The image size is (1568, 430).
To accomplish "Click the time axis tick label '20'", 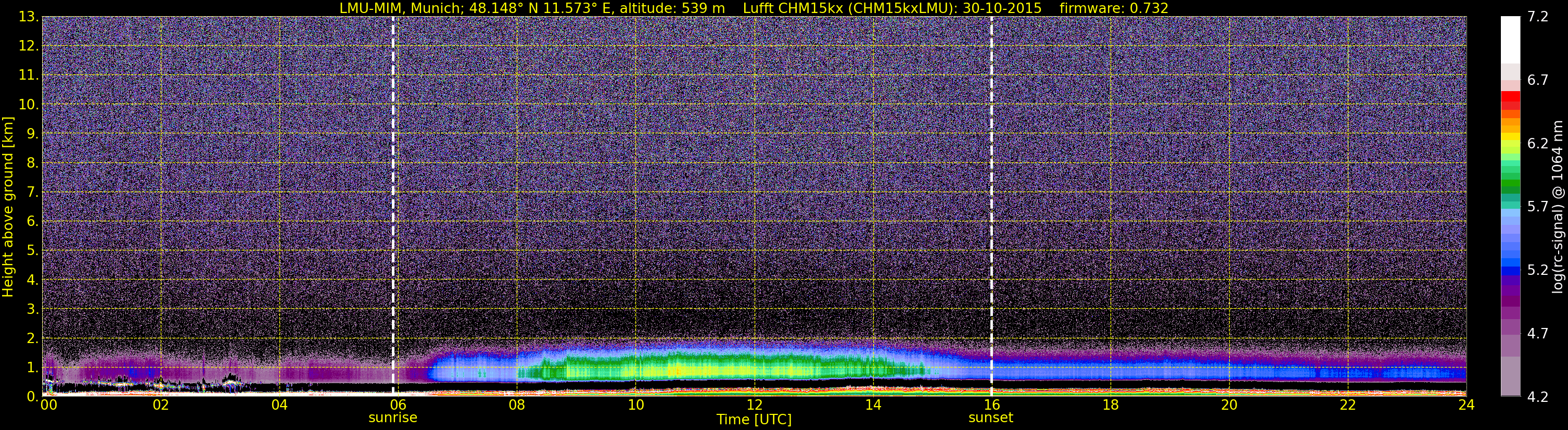I will pos(1229,405).
